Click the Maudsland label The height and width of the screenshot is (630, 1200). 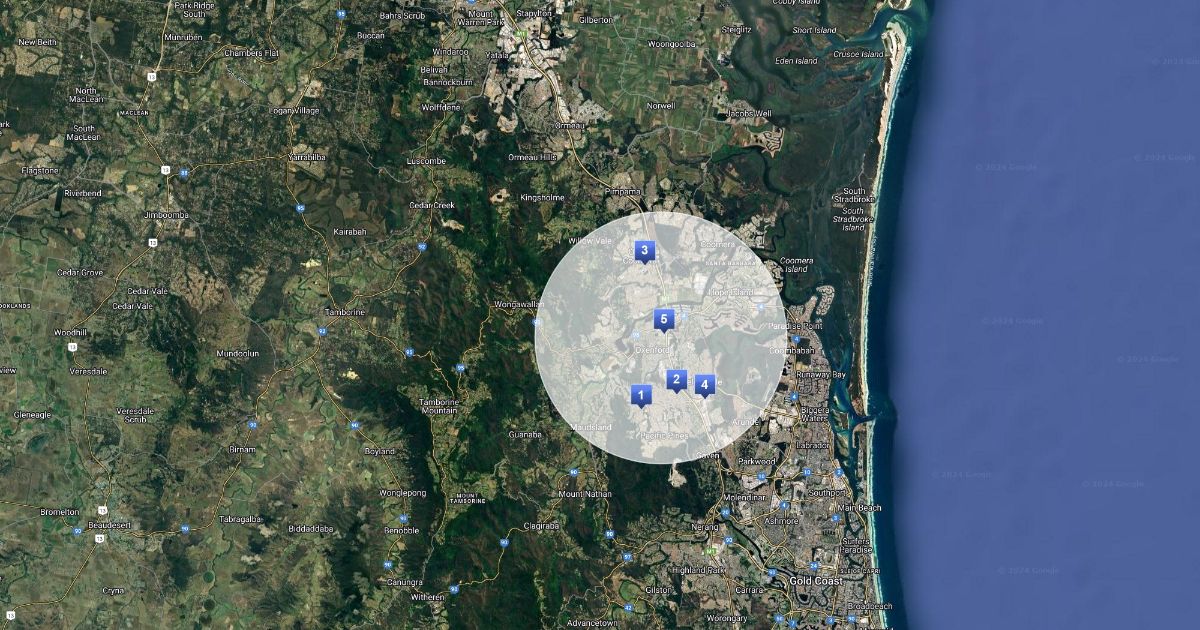[x=590, y=427]
